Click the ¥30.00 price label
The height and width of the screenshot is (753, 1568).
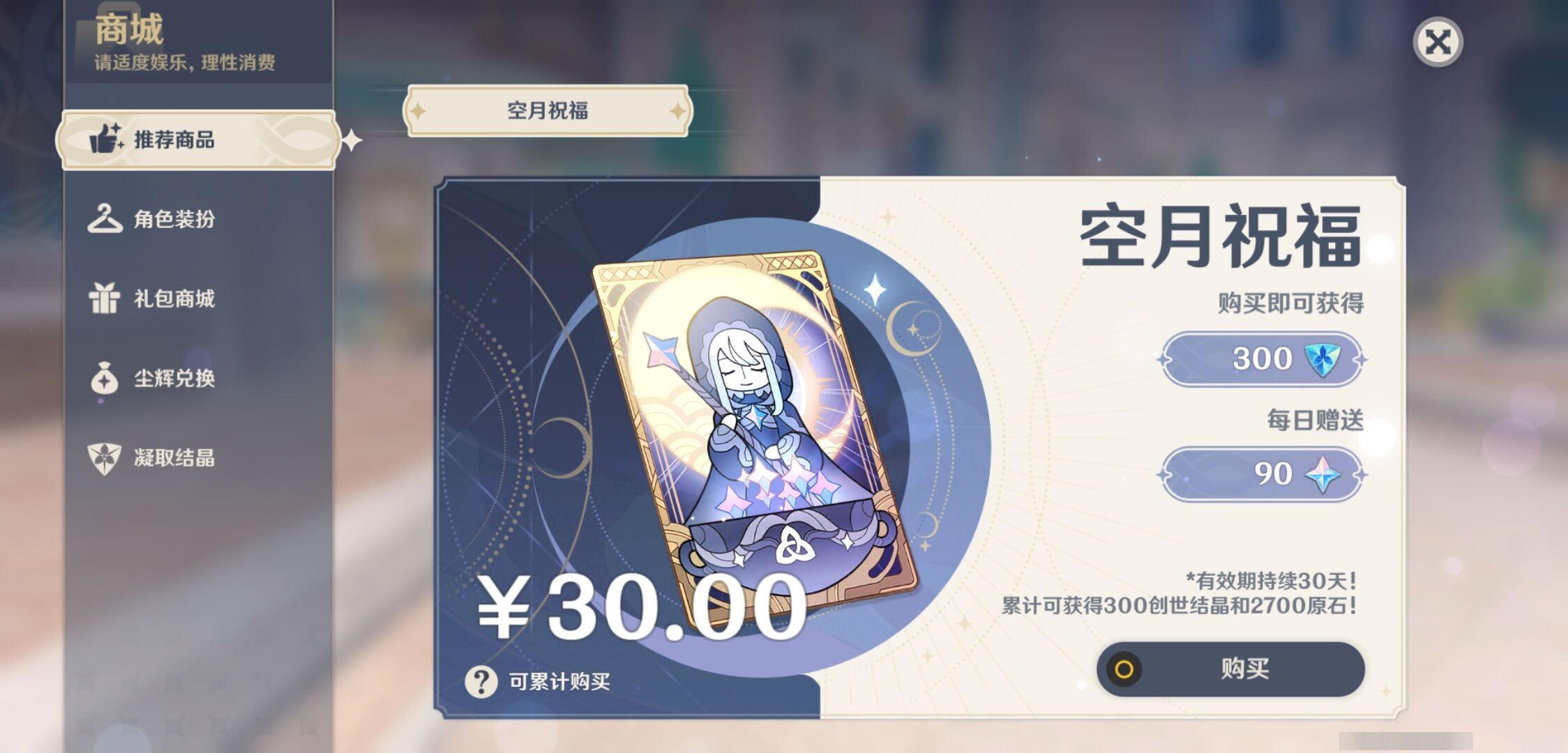(642, 607)
